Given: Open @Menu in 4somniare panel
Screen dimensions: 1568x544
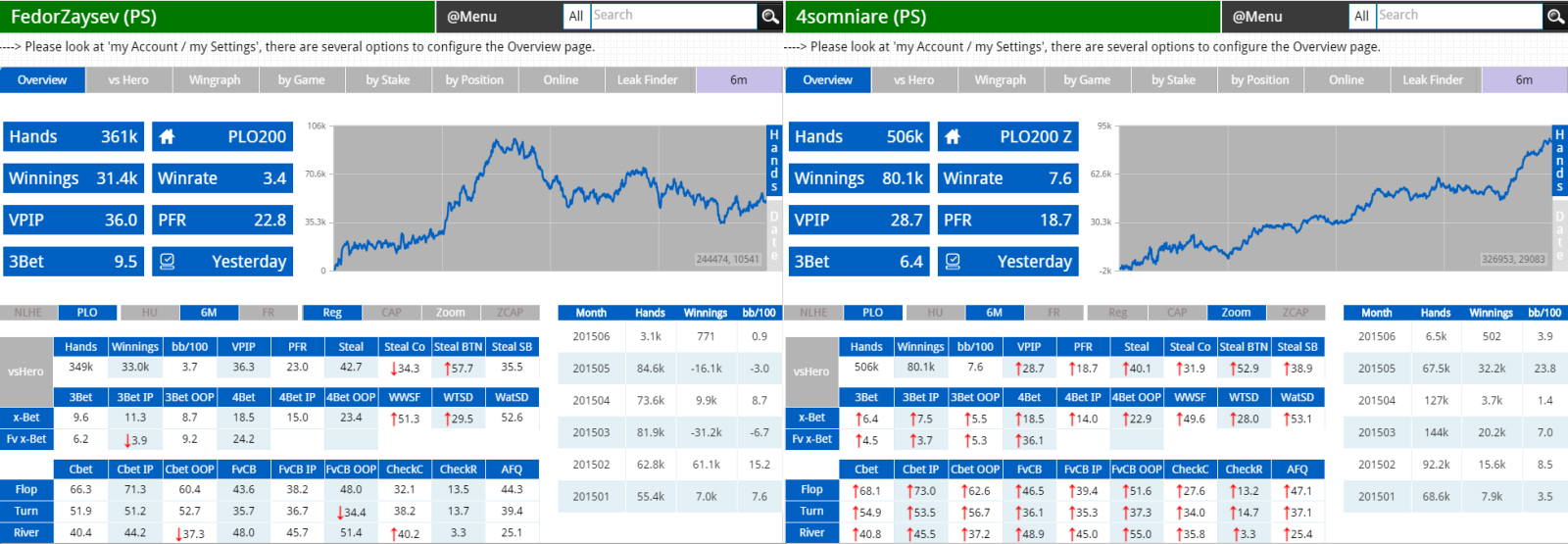Looking at the screenshot, I should click(1257, 17).
